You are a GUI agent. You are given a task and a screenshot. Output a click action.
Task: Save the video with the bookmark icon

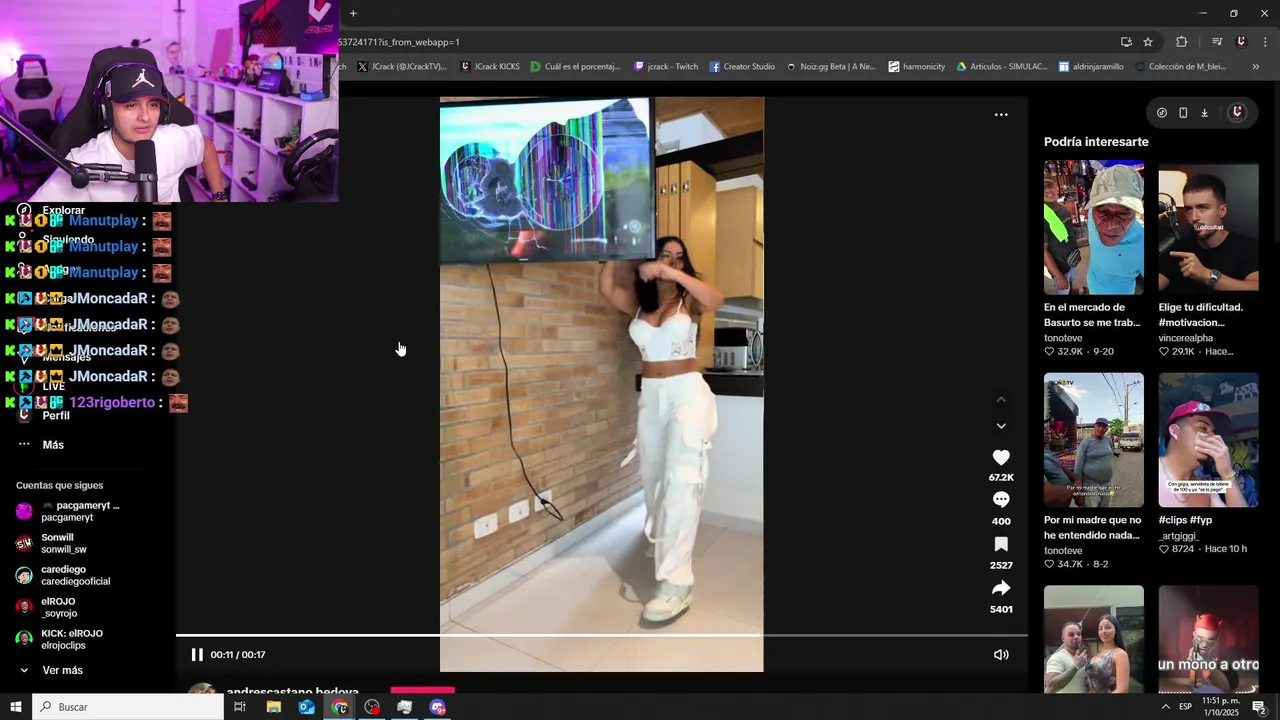coord(1001,544)
